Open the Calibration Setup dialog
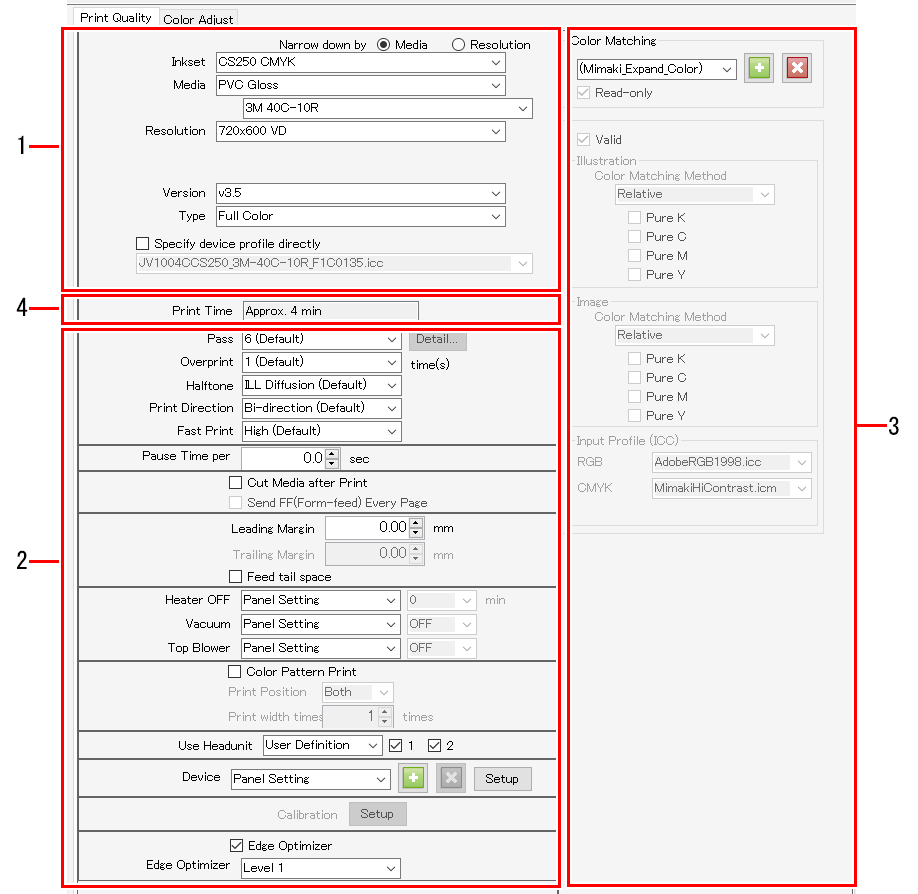Viewport: 918px width, 894px height. coord(377,813)
